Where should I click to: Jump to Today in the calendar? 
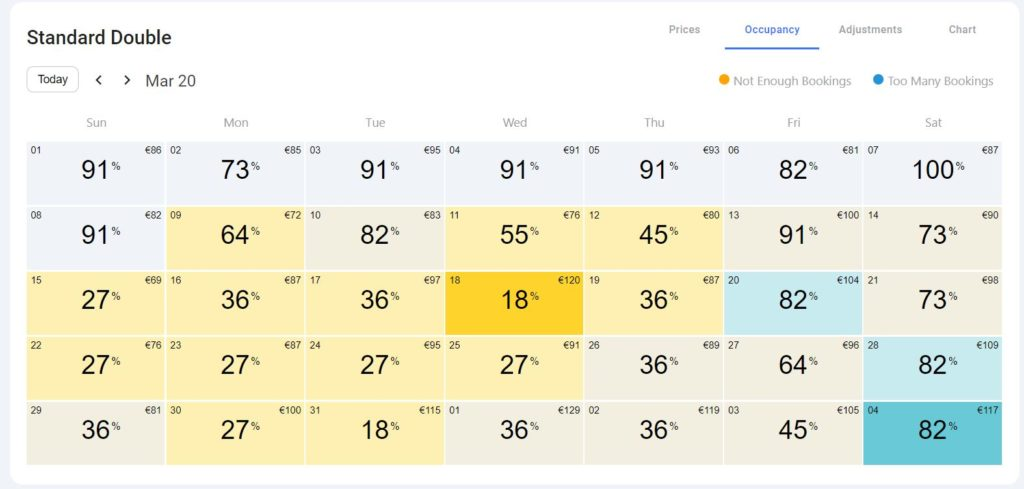click(x=53, y=80)
